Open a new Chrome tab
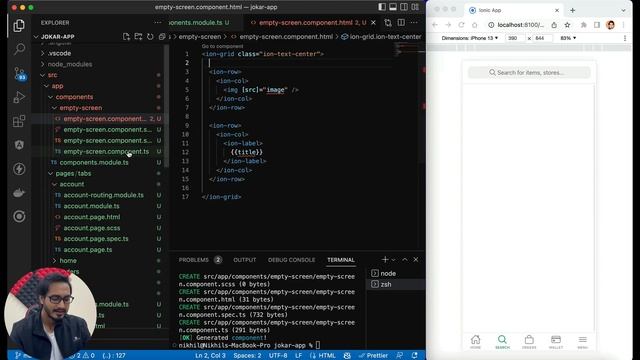Viewport: 640px width, 360px height. pyautogui.click(x=573, y=10)
